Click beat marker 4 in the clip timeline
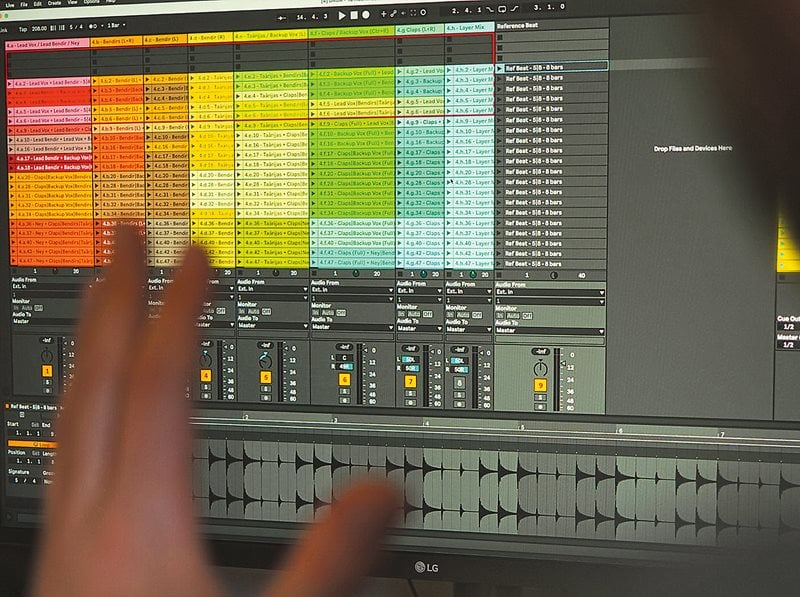Viewport: 800px width, 597px height. [x=427, y=423]
